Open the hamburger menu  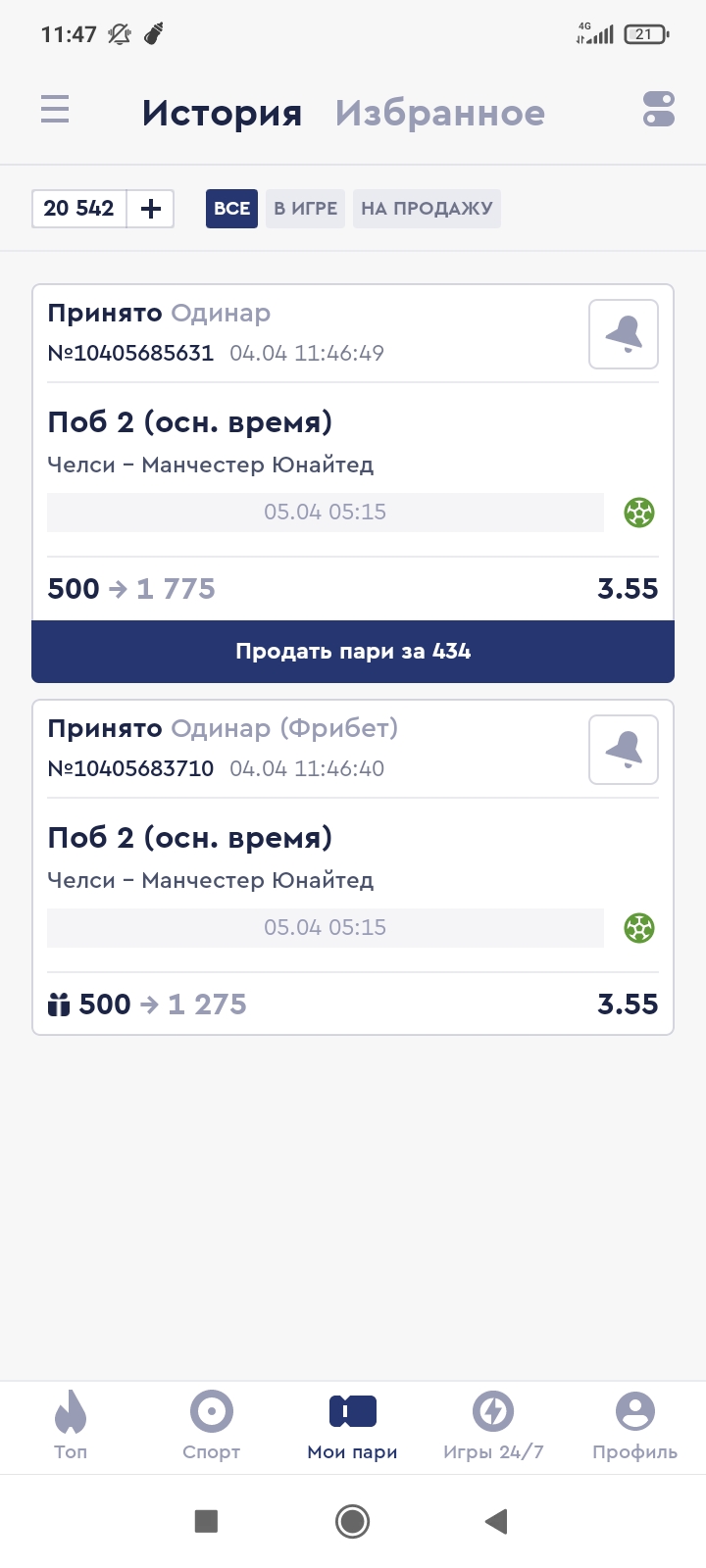click(55, 109)
